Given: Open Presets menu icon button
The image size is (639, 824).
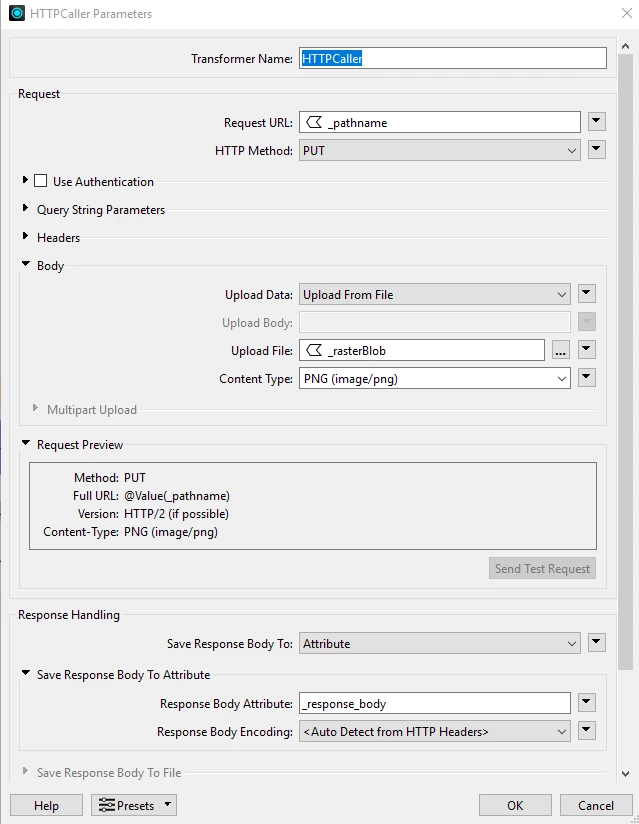Looking at the screenshot, I should pyautogui.click(x=134, y=805).
